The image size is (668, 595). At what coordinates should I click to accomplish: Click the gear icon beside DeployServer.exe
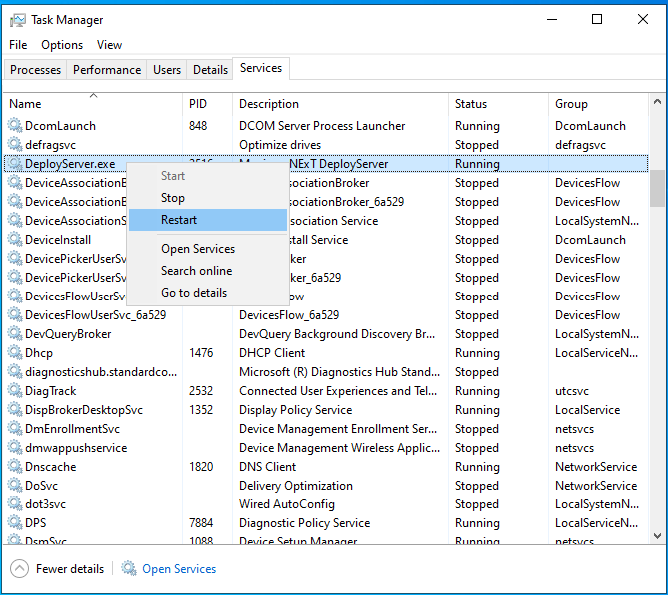[15, 164]
